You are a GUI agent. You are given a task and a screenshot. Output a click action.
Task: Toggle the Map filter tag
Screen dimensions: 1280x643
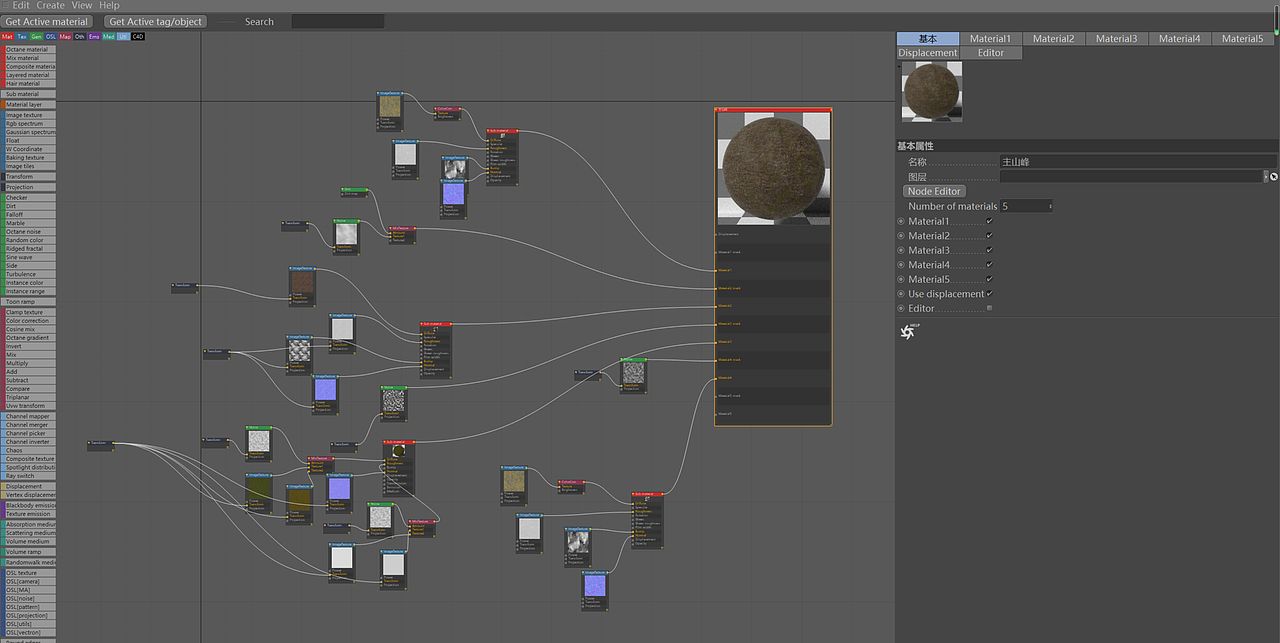coord(65,36)
